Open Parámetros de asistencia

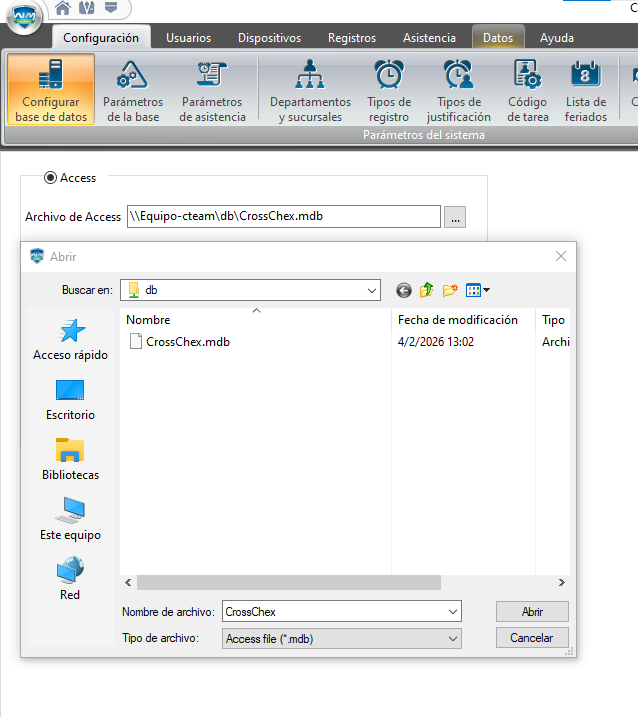(212, 90)
